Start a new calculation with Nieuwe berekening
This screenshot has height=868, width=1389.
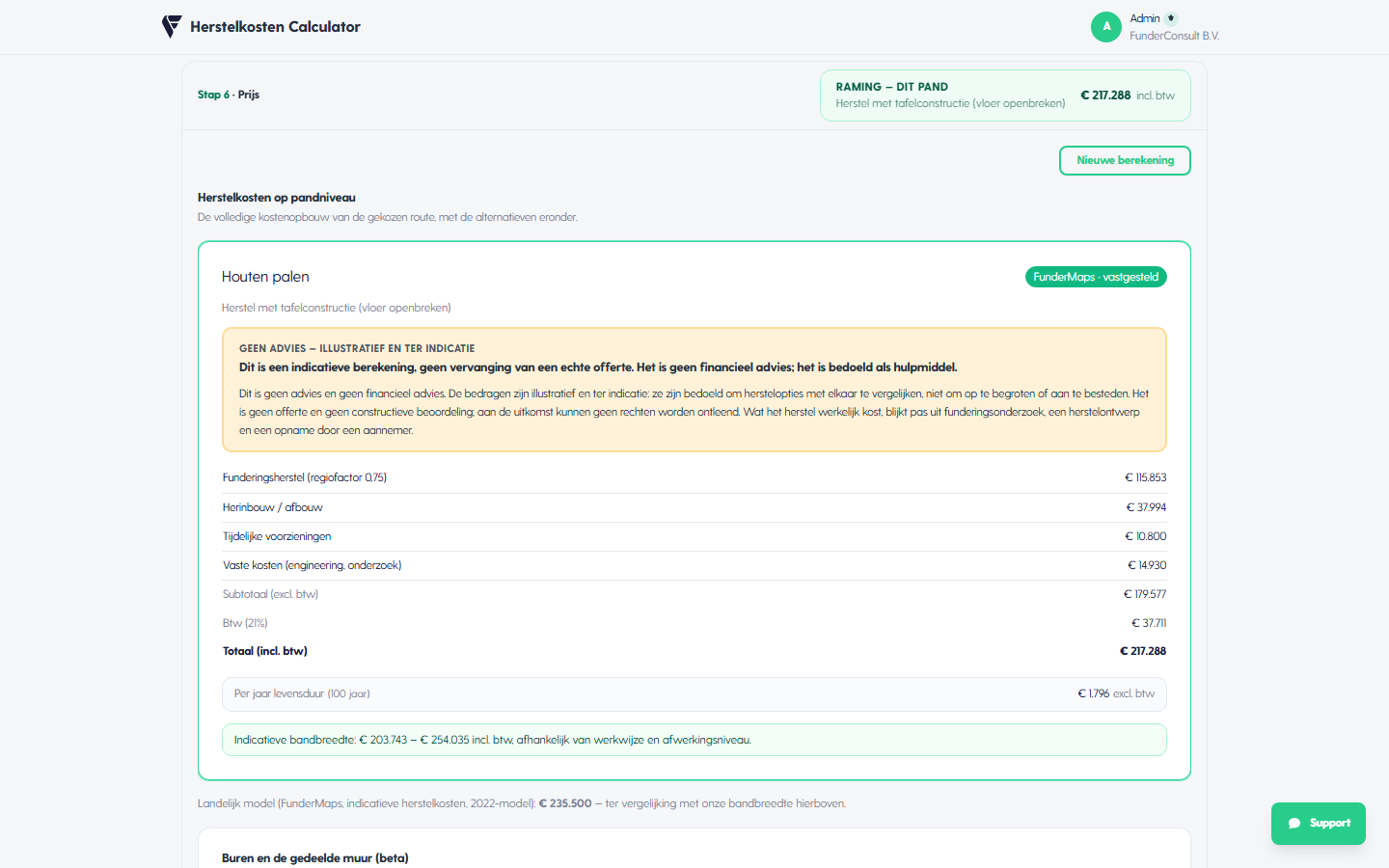[1125, 160]
